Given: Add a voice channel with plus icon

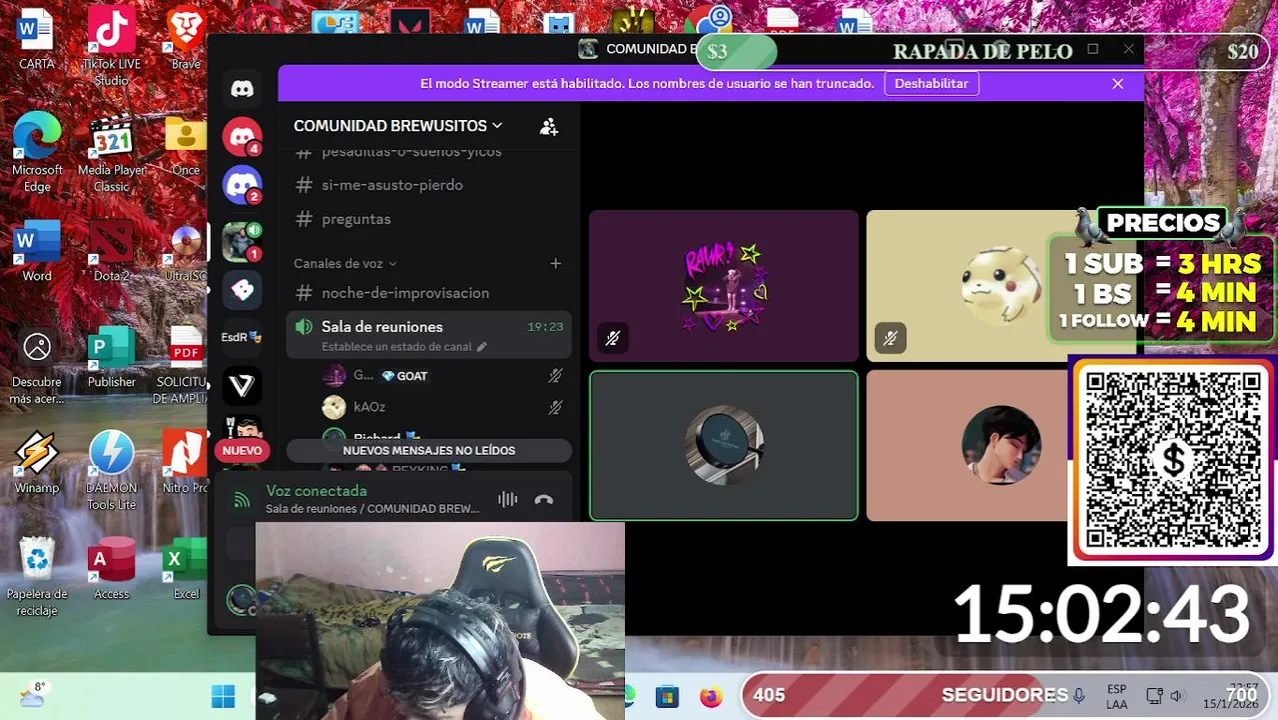Looking at the screenshot, I should coord(555,263).
